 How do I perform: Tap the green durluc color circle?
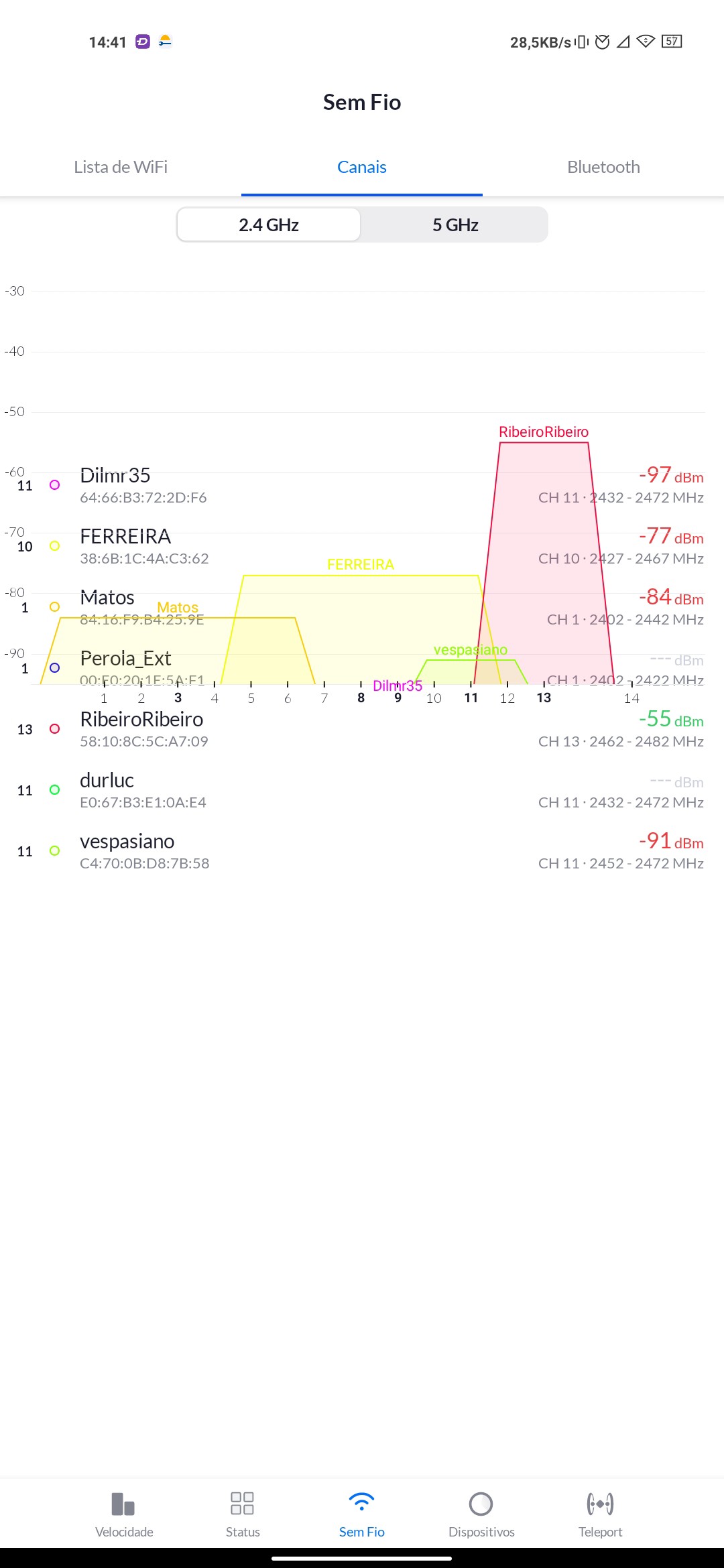55,790
